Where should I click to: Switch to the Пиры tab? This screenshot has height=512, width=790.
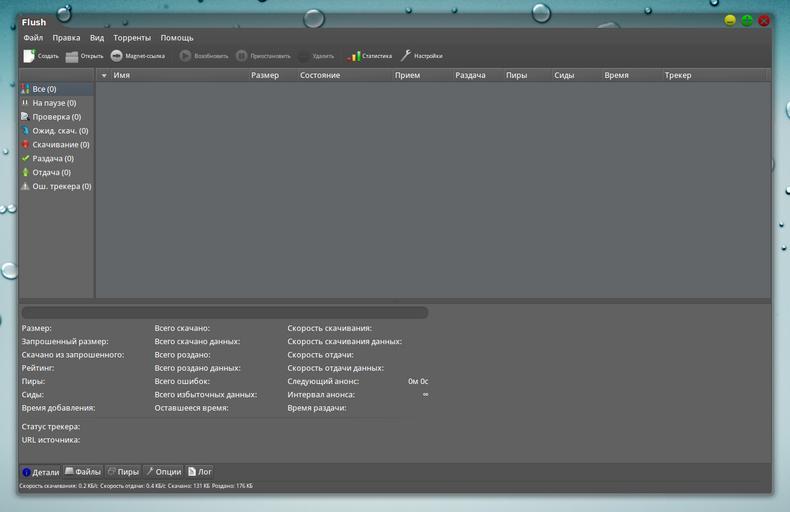[x=123, y=472]
